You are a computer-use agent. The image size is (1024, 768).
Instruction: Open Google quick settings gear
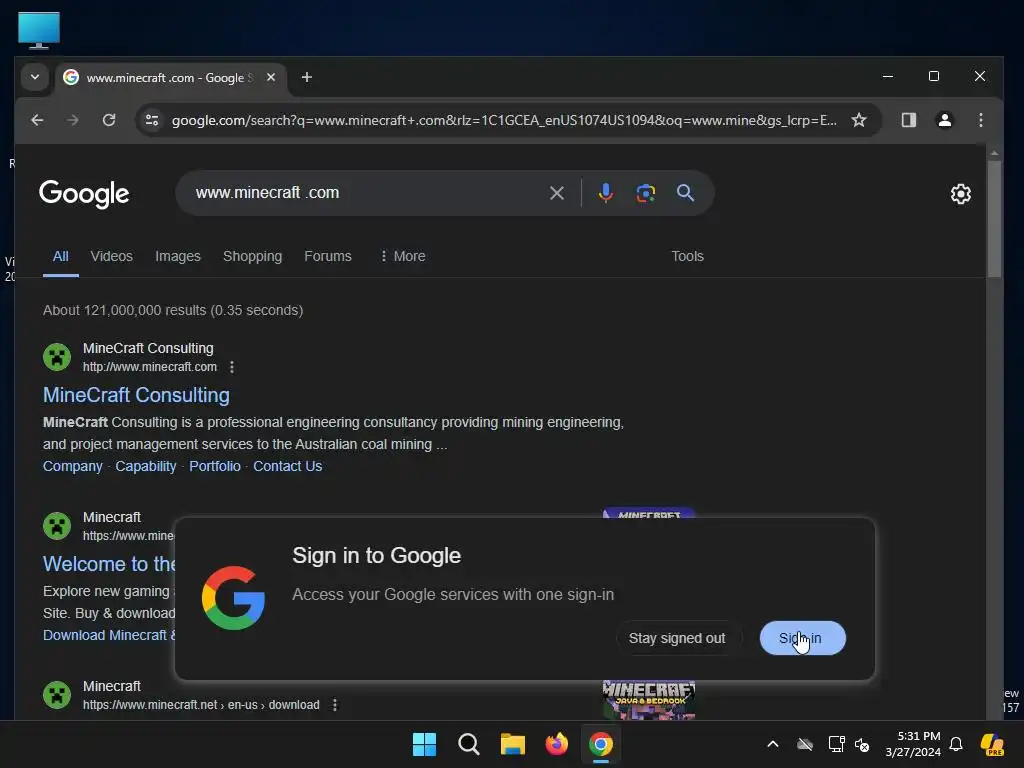coord(960,194)
